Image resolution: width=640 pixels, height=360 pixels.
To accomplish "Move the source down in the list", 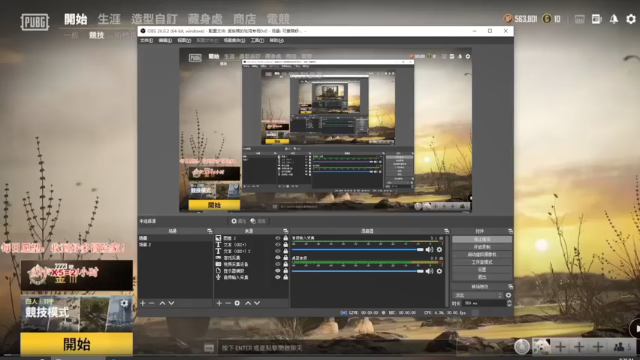I will (257, 303).
